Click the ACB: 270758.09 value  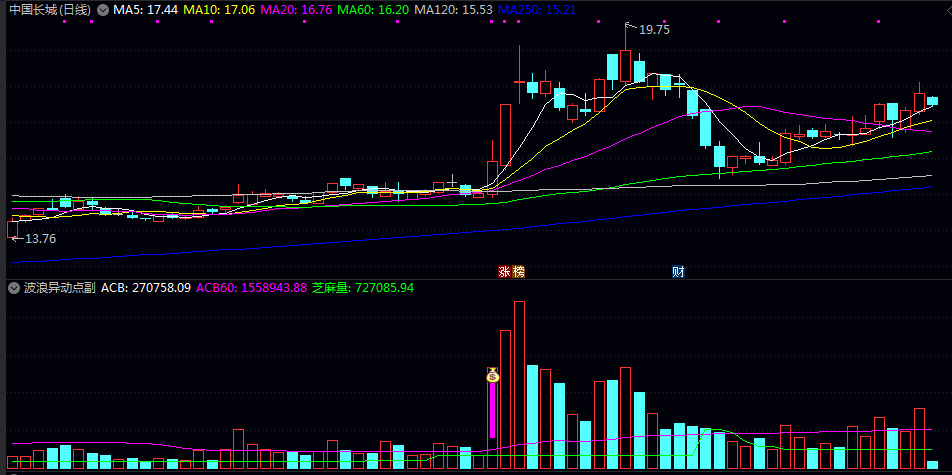click(x=146, y=288)
